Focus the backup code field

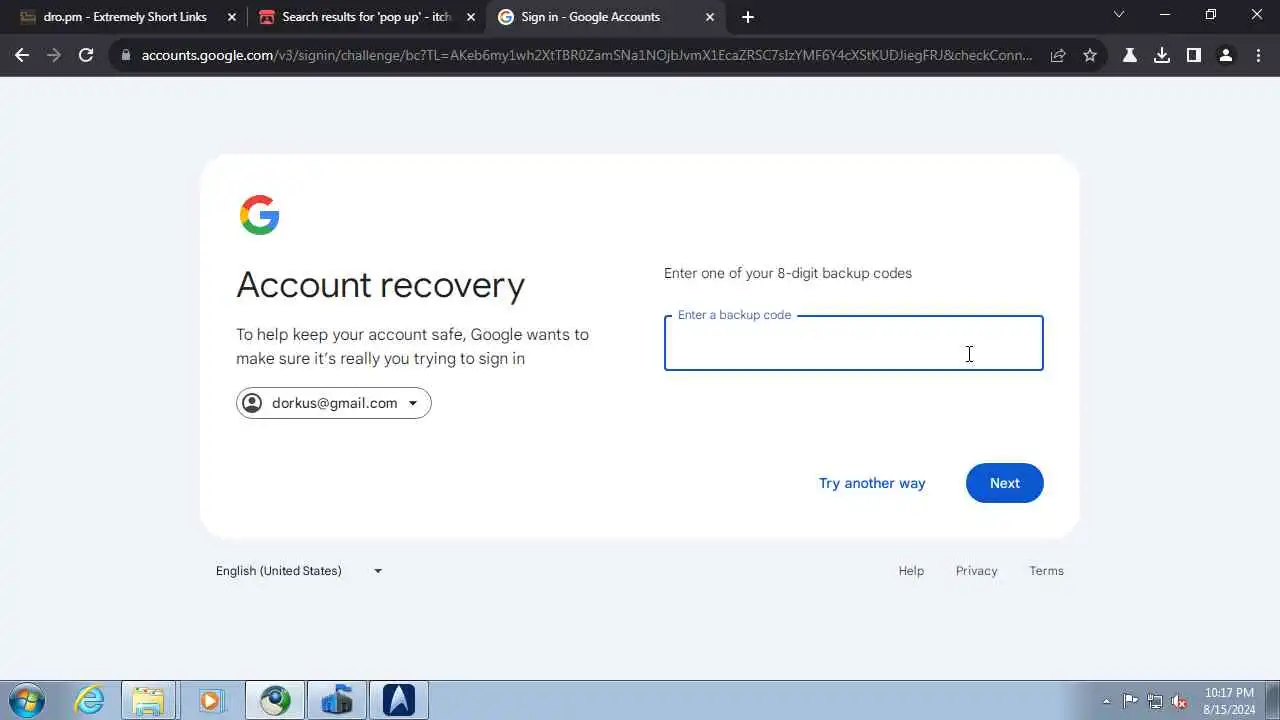click(x=853, y=343)
